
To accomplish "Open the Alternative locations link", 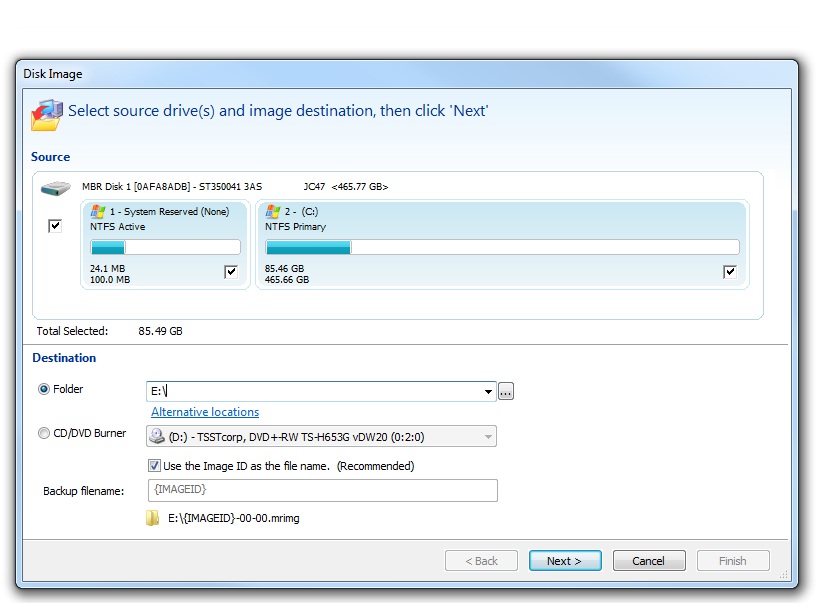I will point(205,412).
